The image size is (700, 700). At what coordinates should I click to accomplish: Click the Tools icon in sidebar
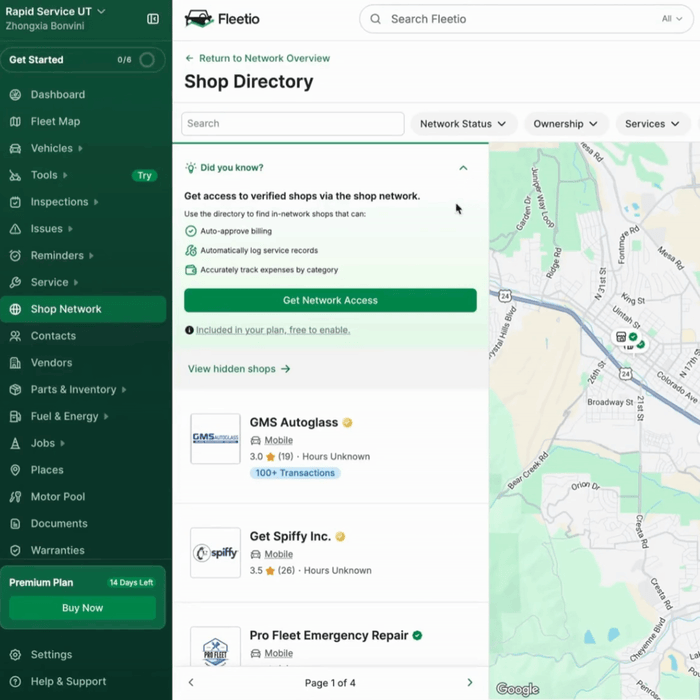click(x=15, y=175)
